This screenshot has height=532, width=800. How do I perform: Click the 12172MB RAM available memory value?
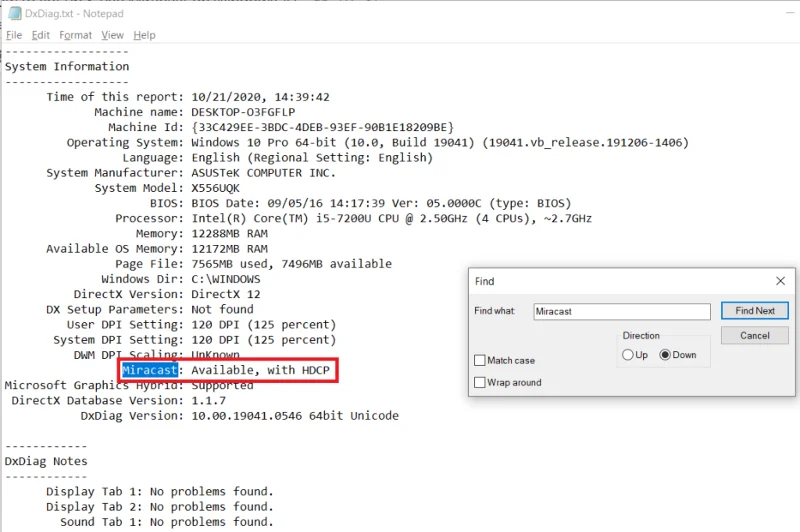click(x=230, y=249)
